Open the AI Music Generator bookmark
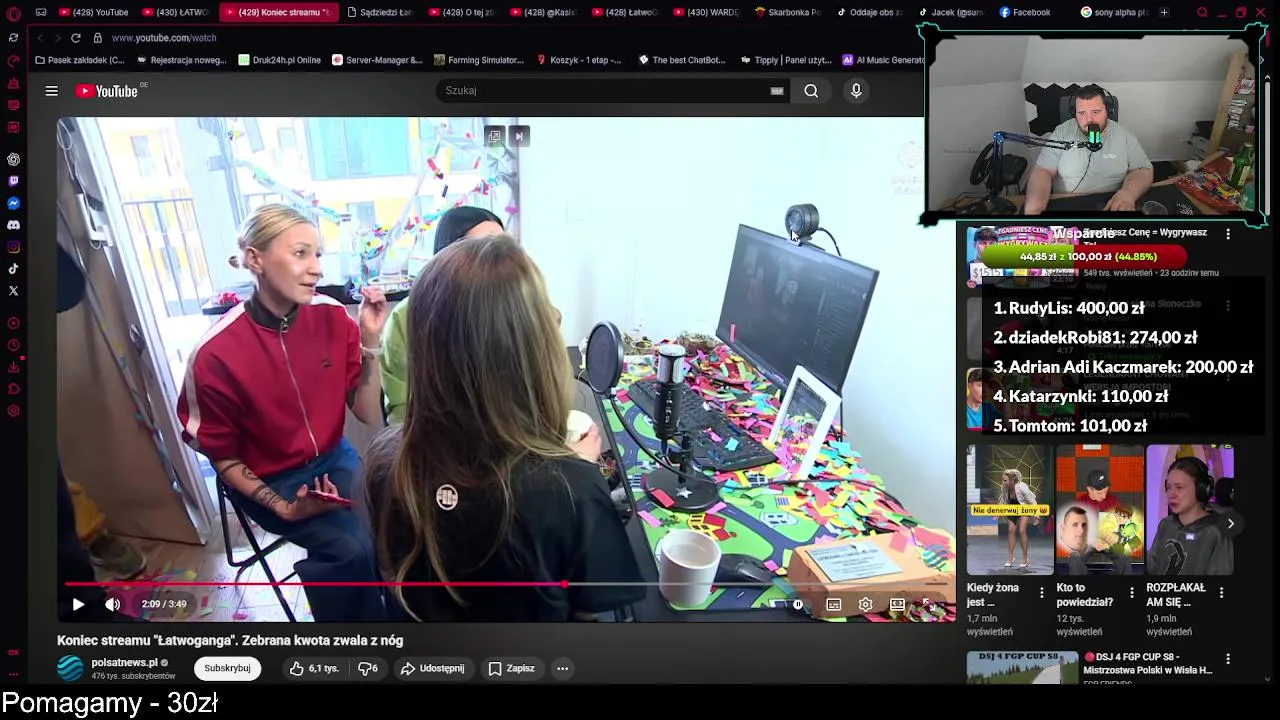Viewport: 1280px width, 720px height. pyautogui.click(x=885, y=60)
